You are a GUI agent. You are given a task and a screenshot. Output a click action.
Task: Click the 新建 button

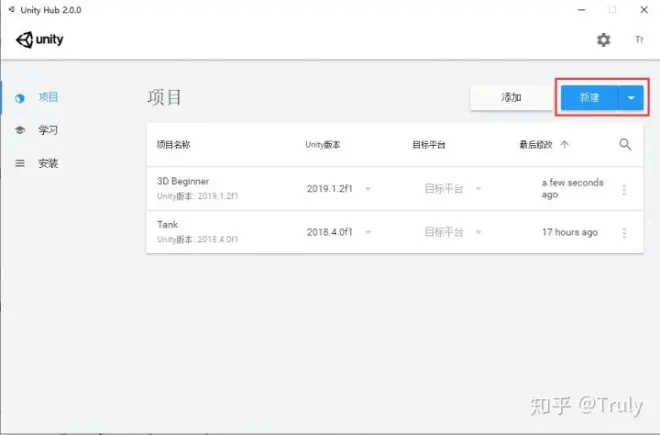coord(589,98)
